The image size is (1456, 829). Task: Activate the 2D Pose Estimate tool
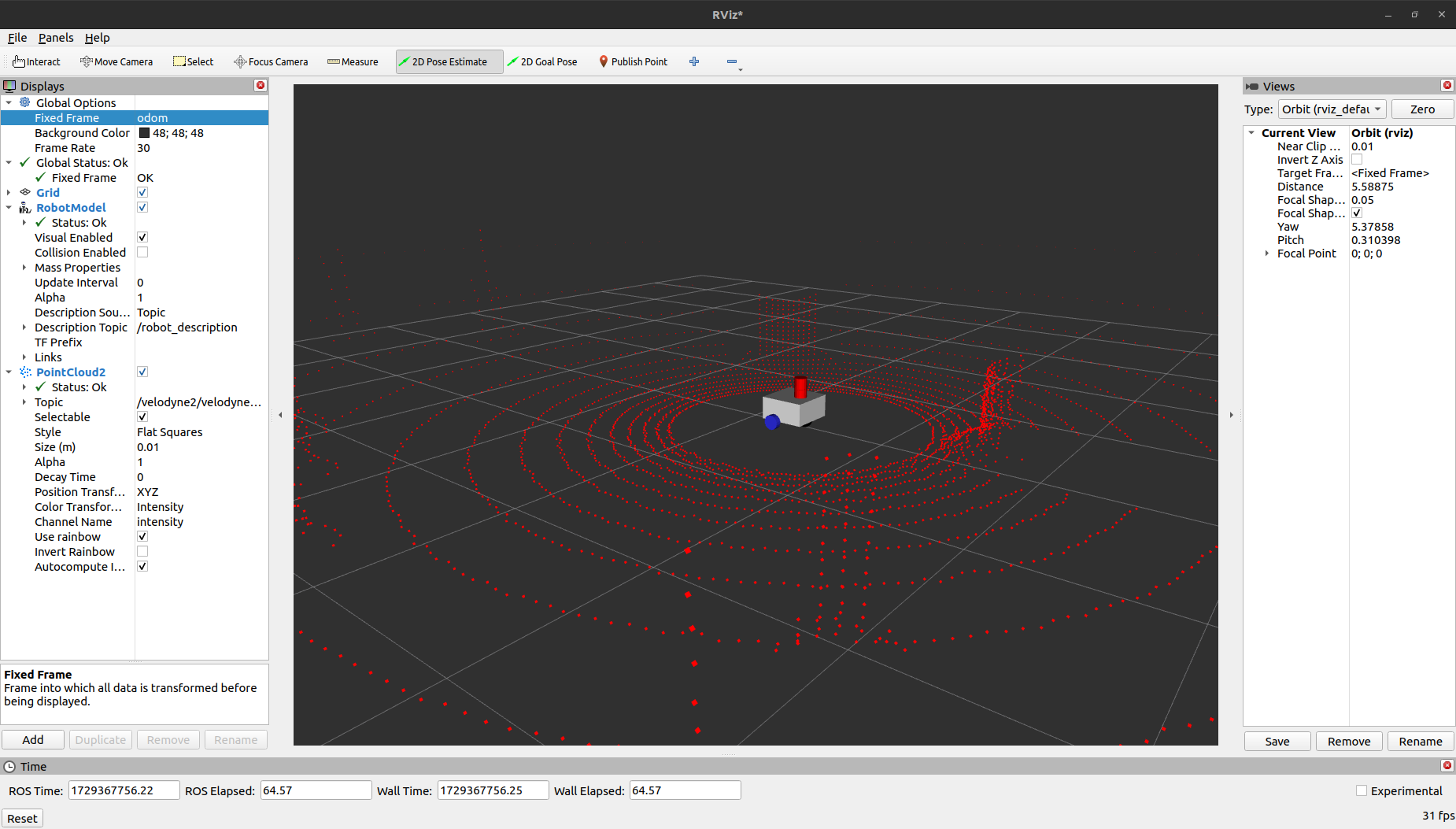click(449, 61)
